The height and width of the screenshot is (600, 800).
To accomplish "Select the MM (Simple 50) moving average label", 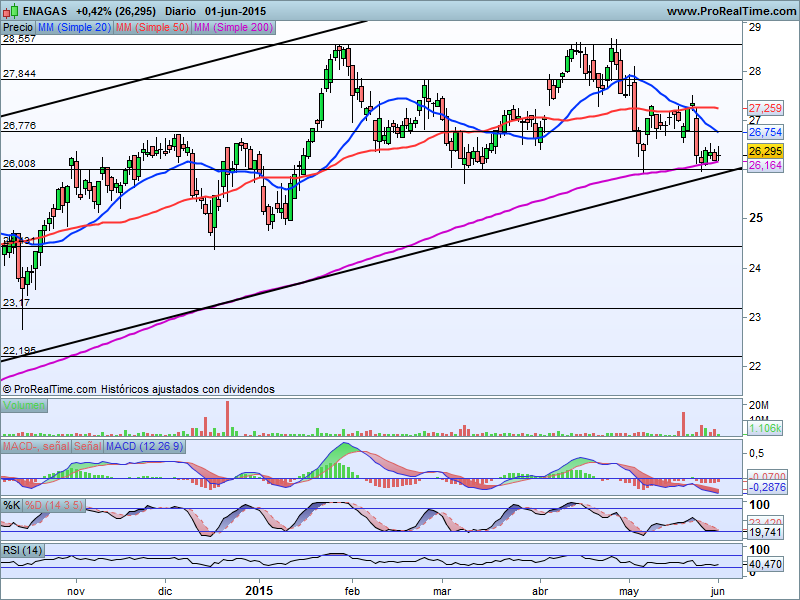I will pos(152,27).
